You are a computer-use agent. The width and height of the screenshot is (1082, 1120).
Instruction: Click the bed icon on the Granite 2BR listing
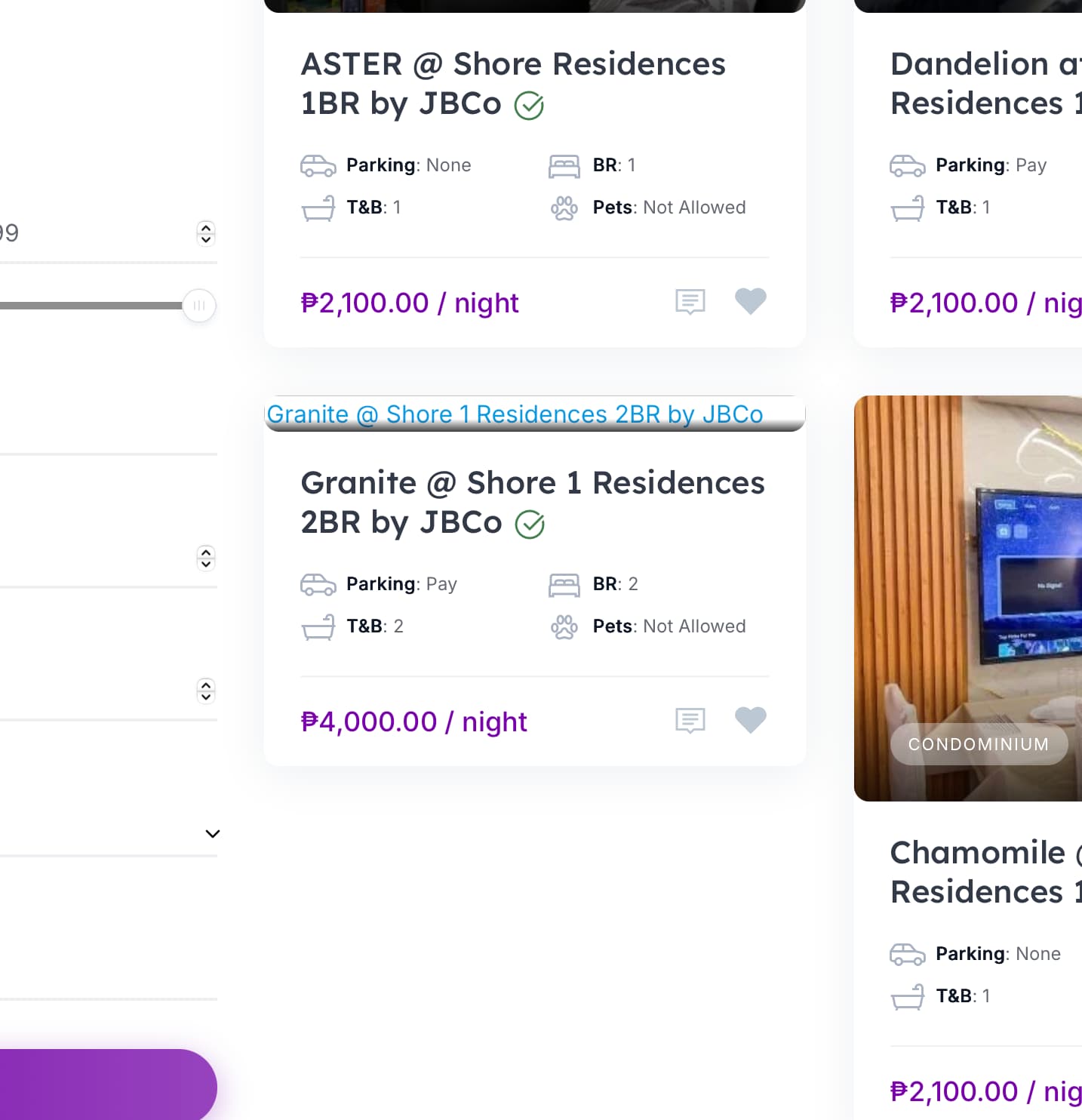click(x=564, y=584)
